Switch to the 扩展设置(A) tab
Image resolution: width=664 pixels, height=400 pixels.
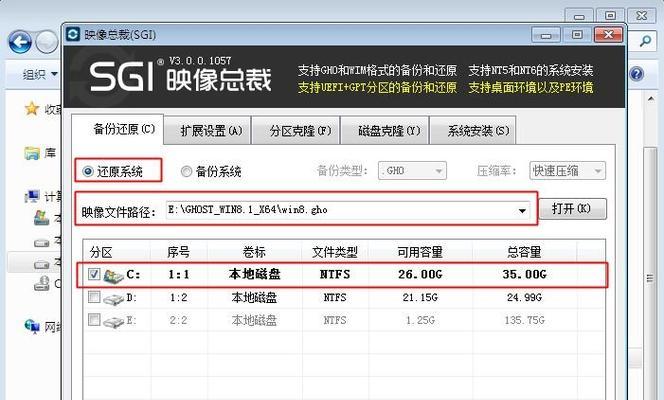pyautogui.click(x=208, y=131)
